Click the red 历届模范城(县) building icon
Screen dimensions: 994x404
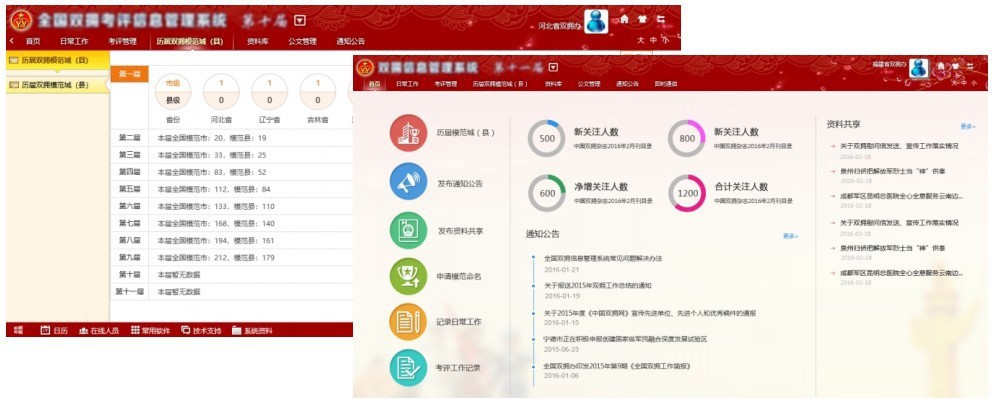(409, 134)
